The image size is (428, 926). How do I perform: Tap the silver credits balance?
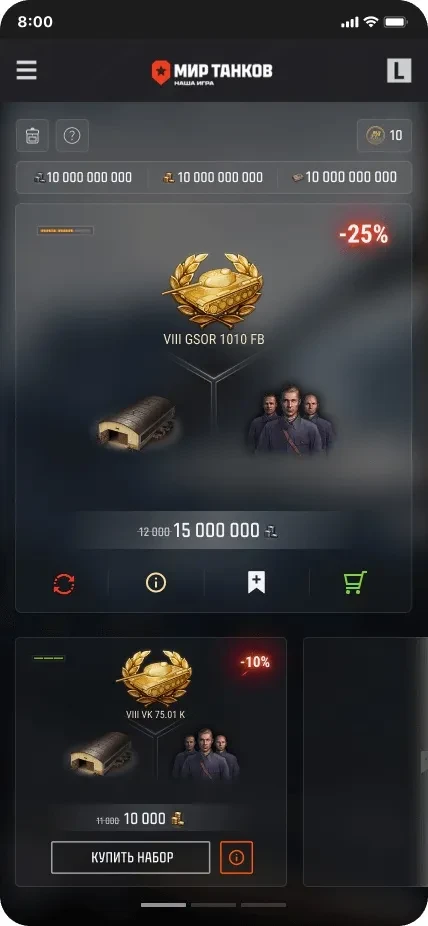point(82,177)
